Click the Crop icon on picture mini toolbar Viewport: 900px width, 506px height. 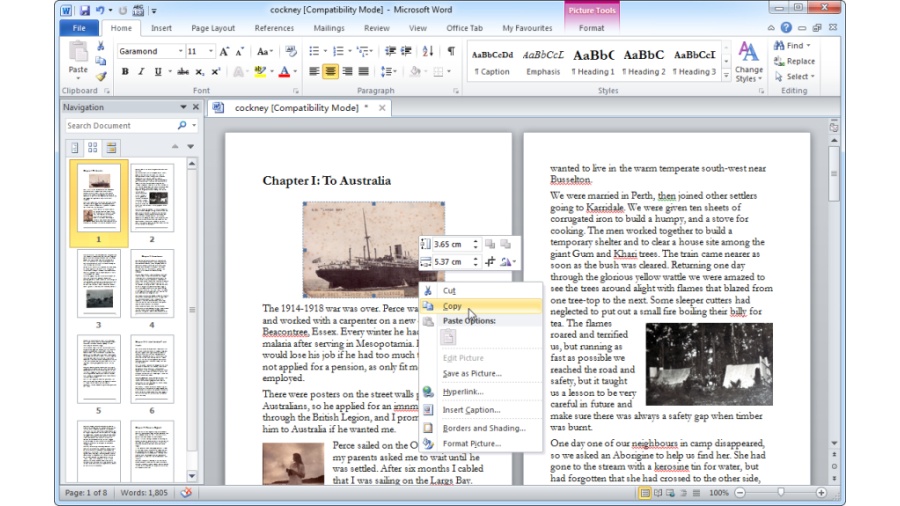(x=490, y=262)
